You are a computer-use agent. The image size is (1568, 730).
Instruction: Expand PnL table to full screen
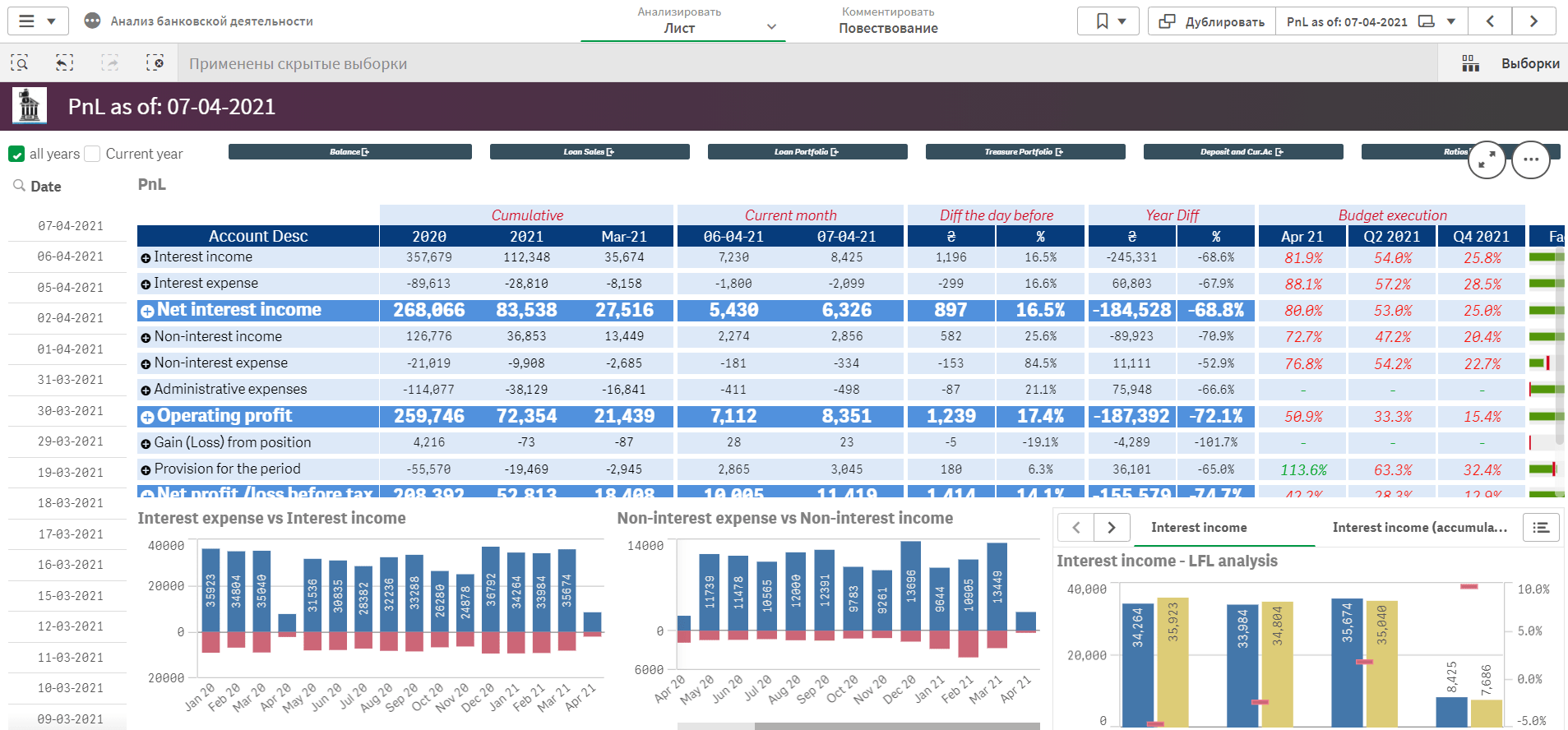point(1487,159)
